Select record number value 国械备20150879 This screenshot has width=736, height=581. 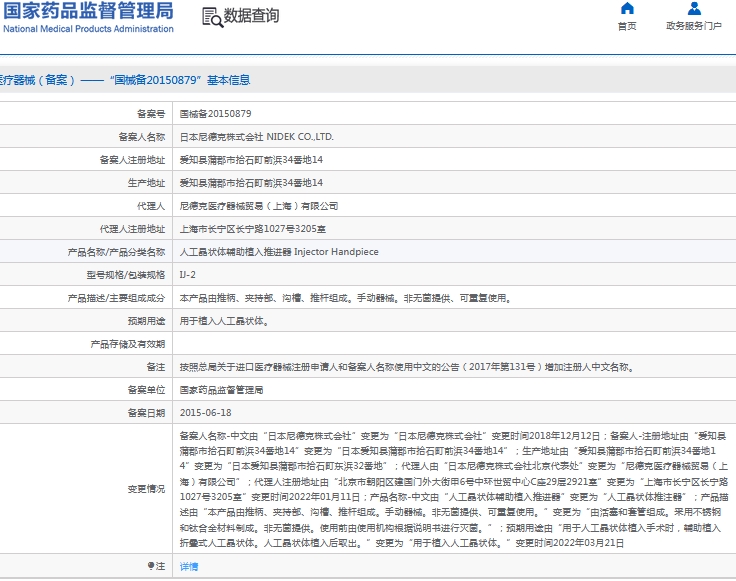215,114
